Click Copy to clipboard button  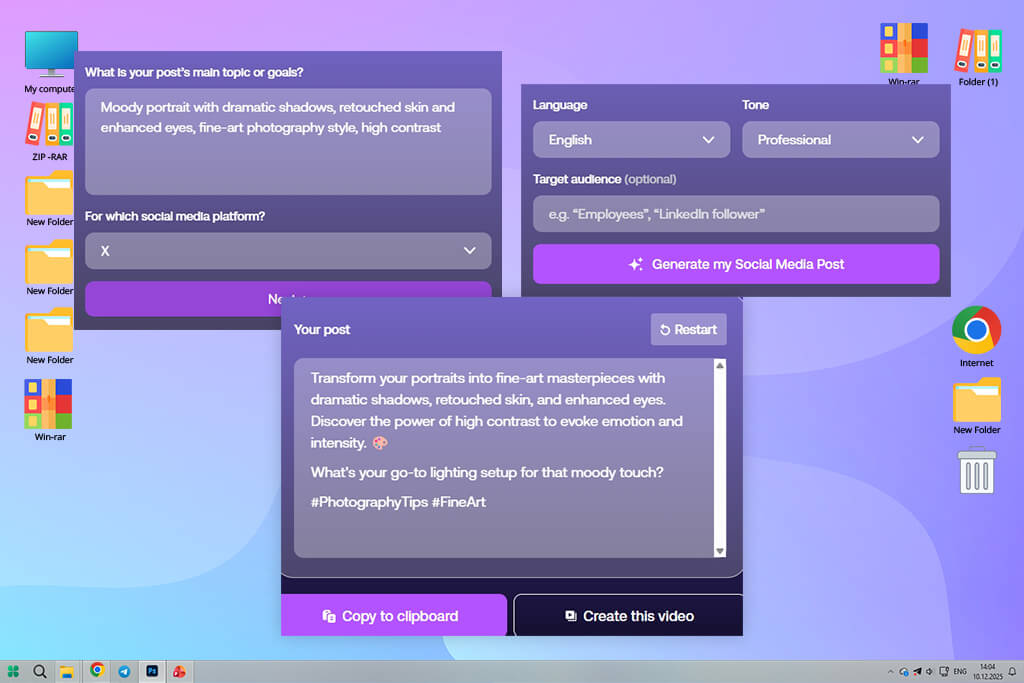click(394, 616)
